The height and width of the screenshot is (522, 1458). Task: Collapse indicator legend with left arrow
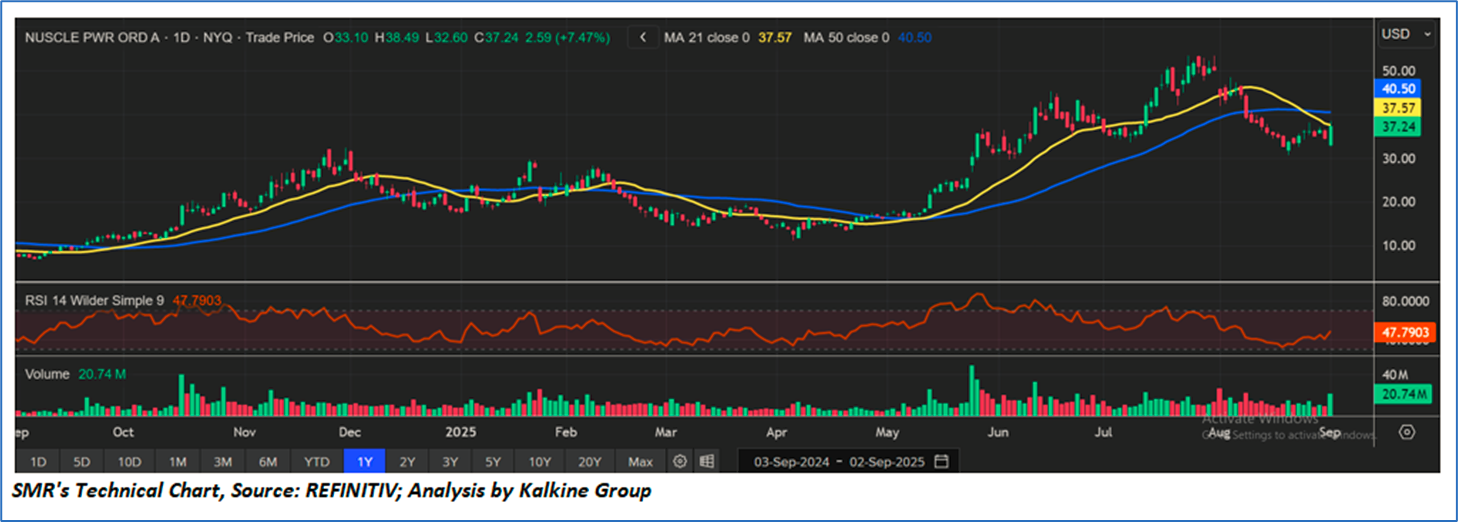[643, 37]
